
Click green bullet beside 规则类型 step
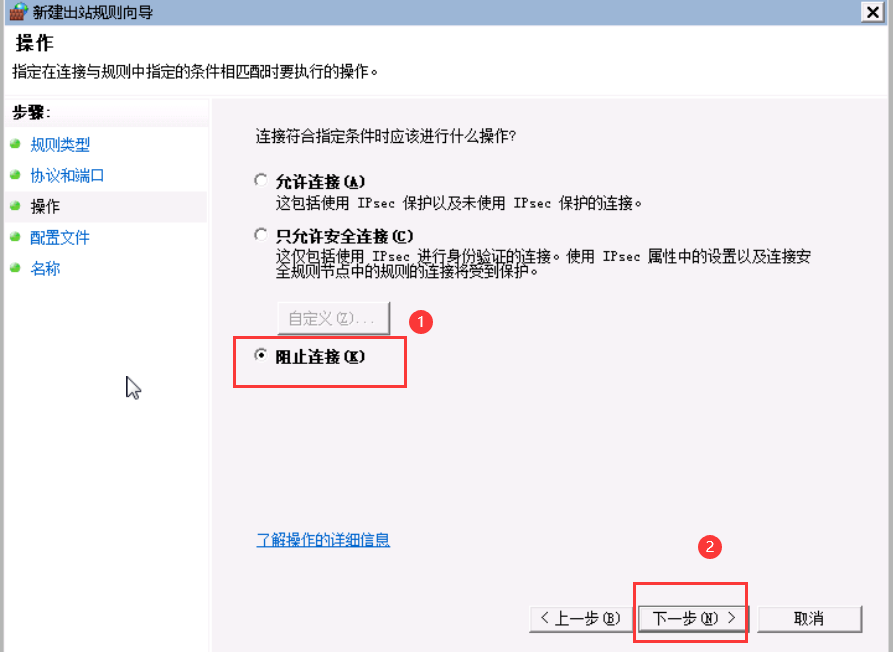pyautogui.click(x=15, y=143)
